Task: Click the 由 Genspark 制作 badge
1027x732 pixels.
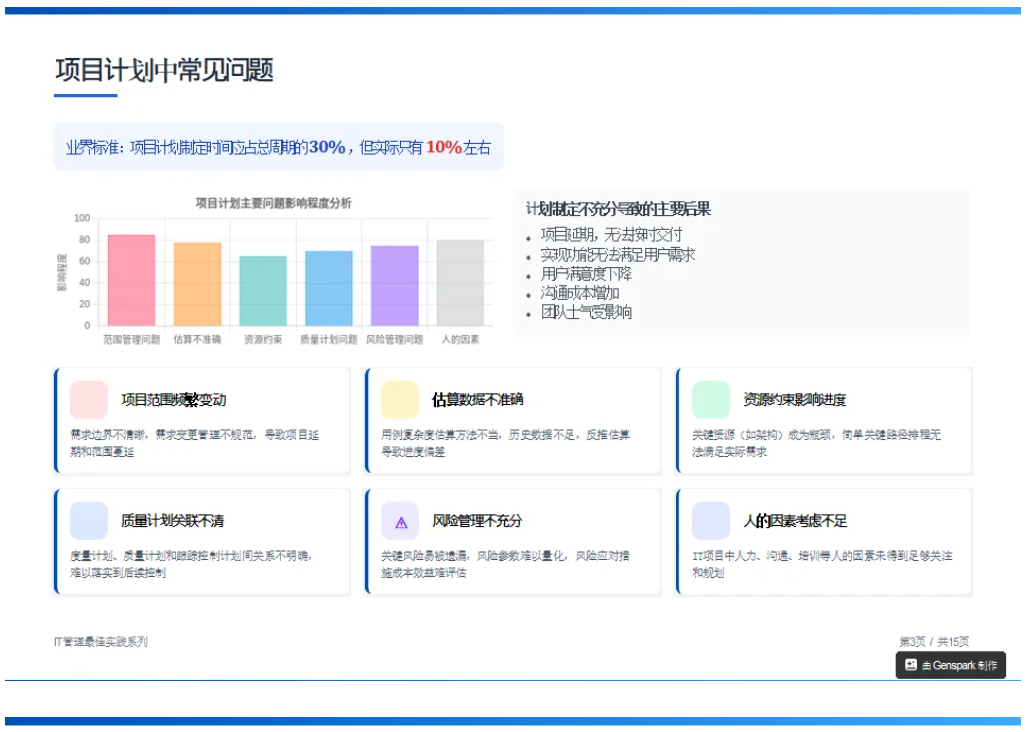Action: pyautogui.click(x=950, y=666)
